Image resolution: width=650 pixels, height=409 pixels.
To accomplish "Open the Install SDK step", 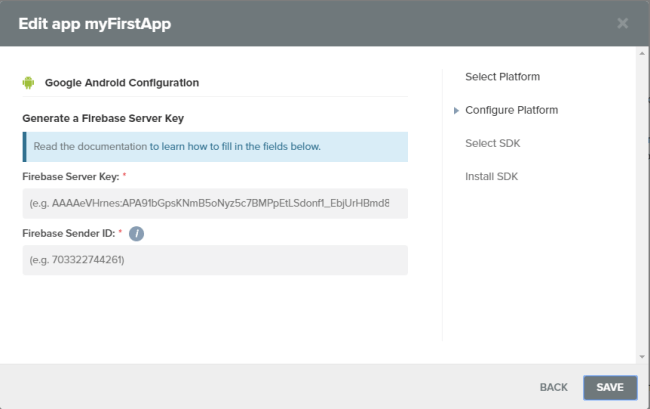I will point(491,177).
